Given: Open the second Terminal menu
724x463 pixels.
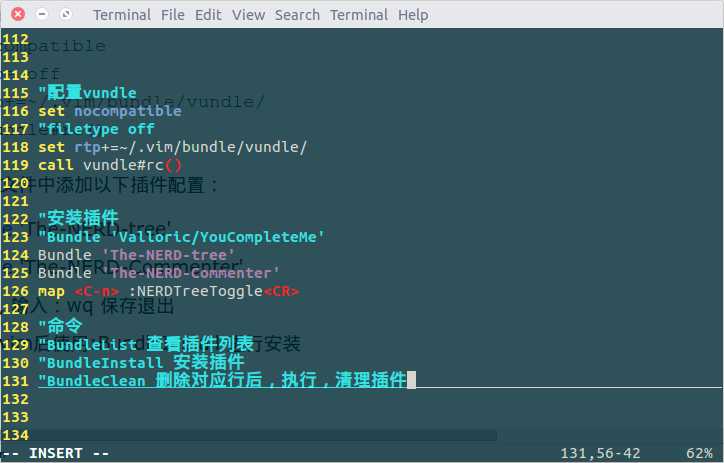Looking at the screenshot, I should coord(359,15).
